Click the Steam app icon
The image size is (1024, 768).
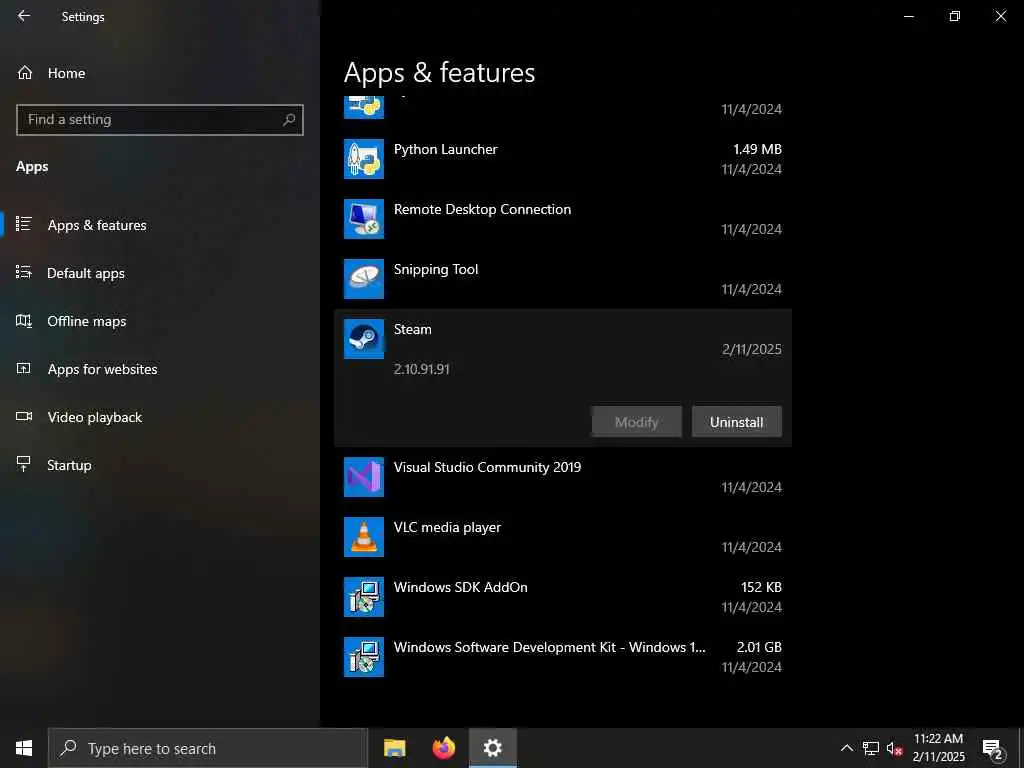click(364, 339)
